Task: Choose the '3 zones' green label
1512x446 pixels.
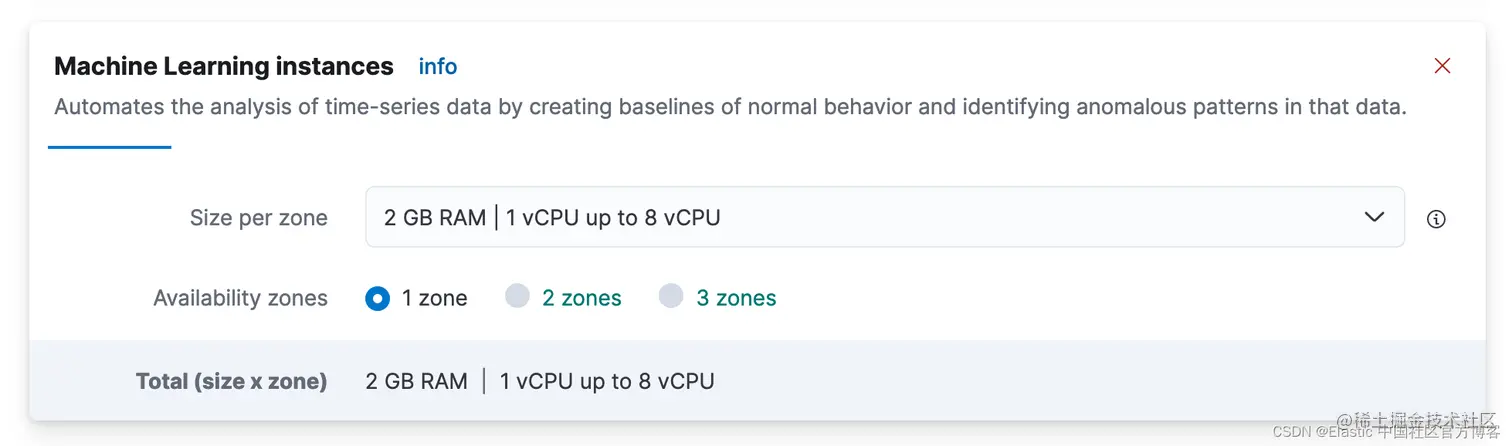Action: click(x=737, y=298)
